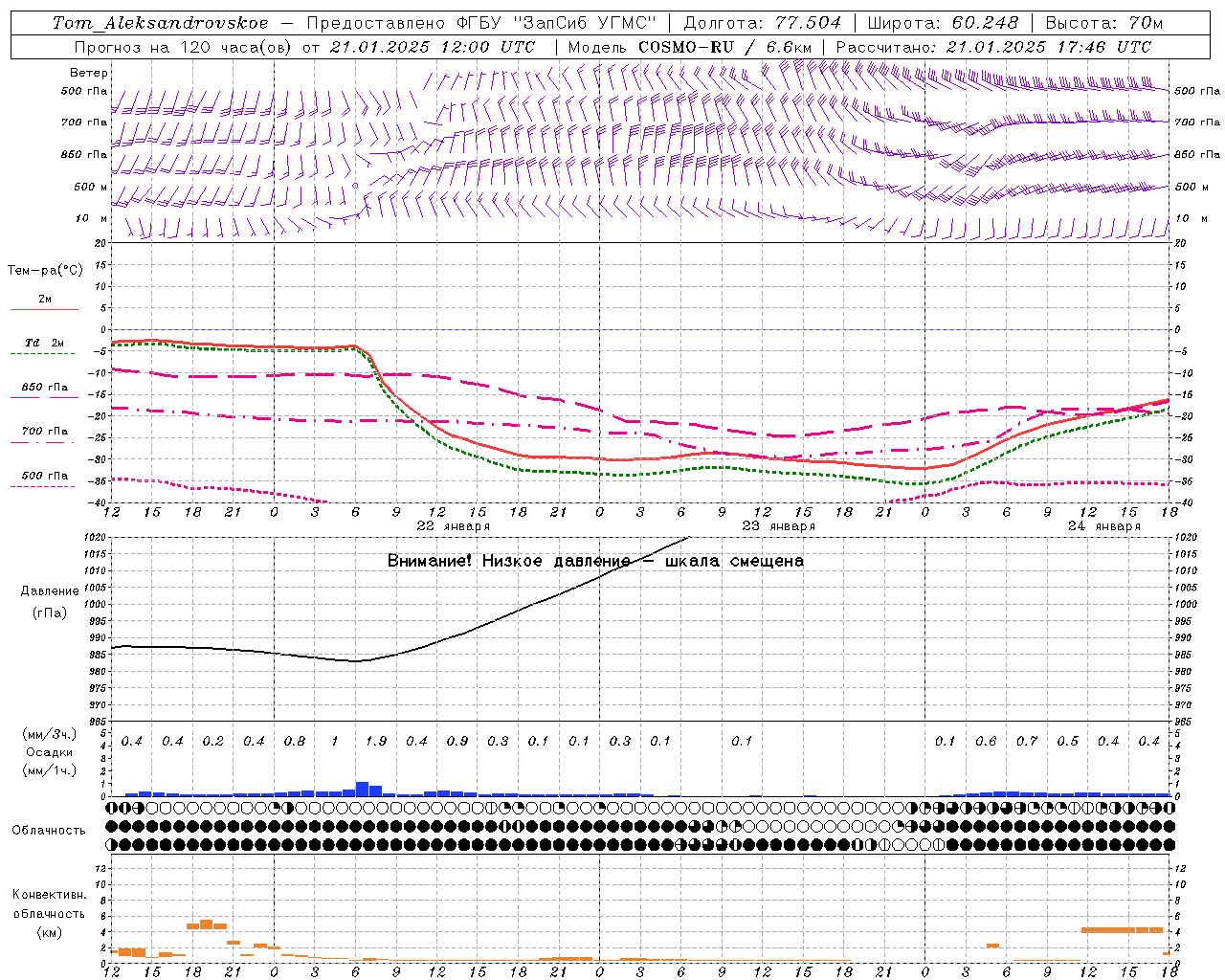
Task: Click the precipitation value 0.6
Action: coord(986,742)
